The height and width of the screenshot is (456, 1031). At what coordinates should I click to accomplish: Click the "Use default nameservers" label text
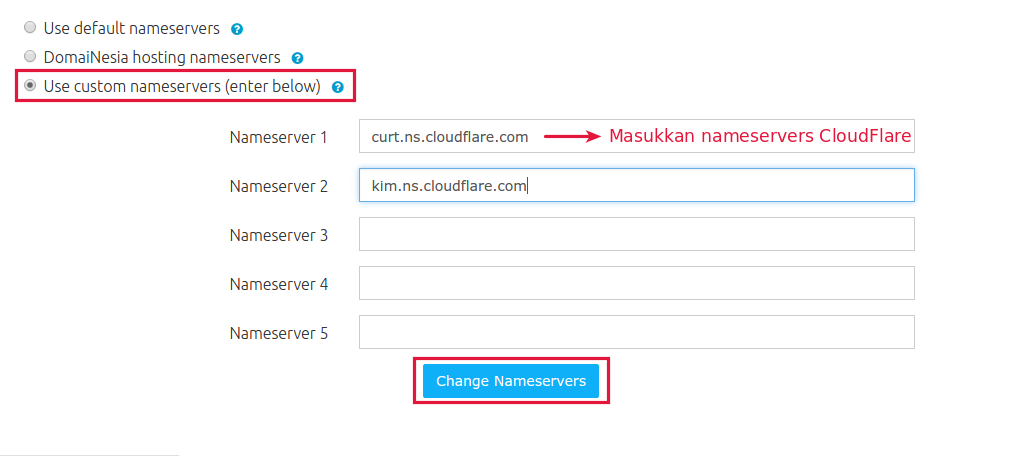[131, 29]
